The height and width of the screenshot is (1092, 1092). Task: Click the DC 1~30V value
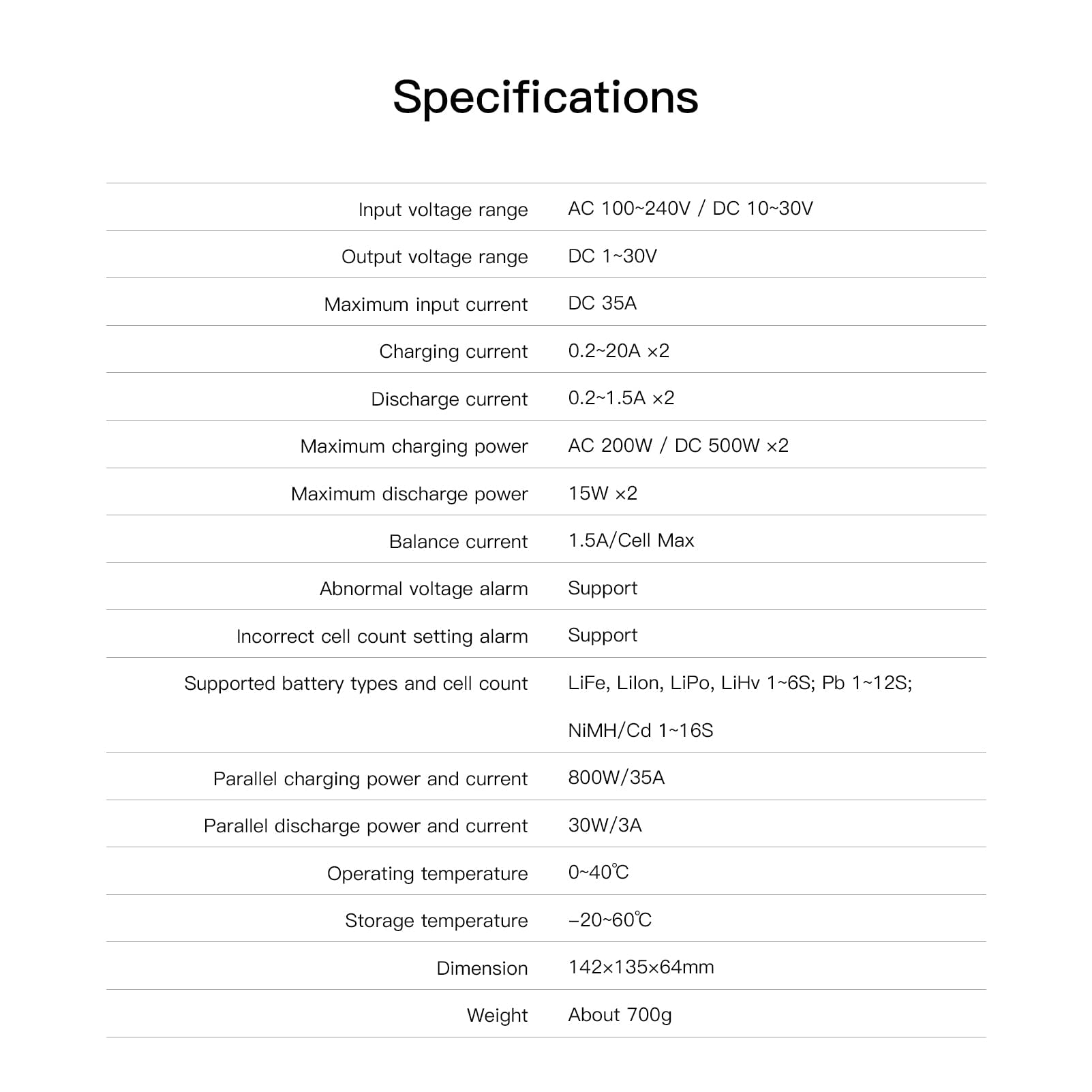[x=612, y=256]
